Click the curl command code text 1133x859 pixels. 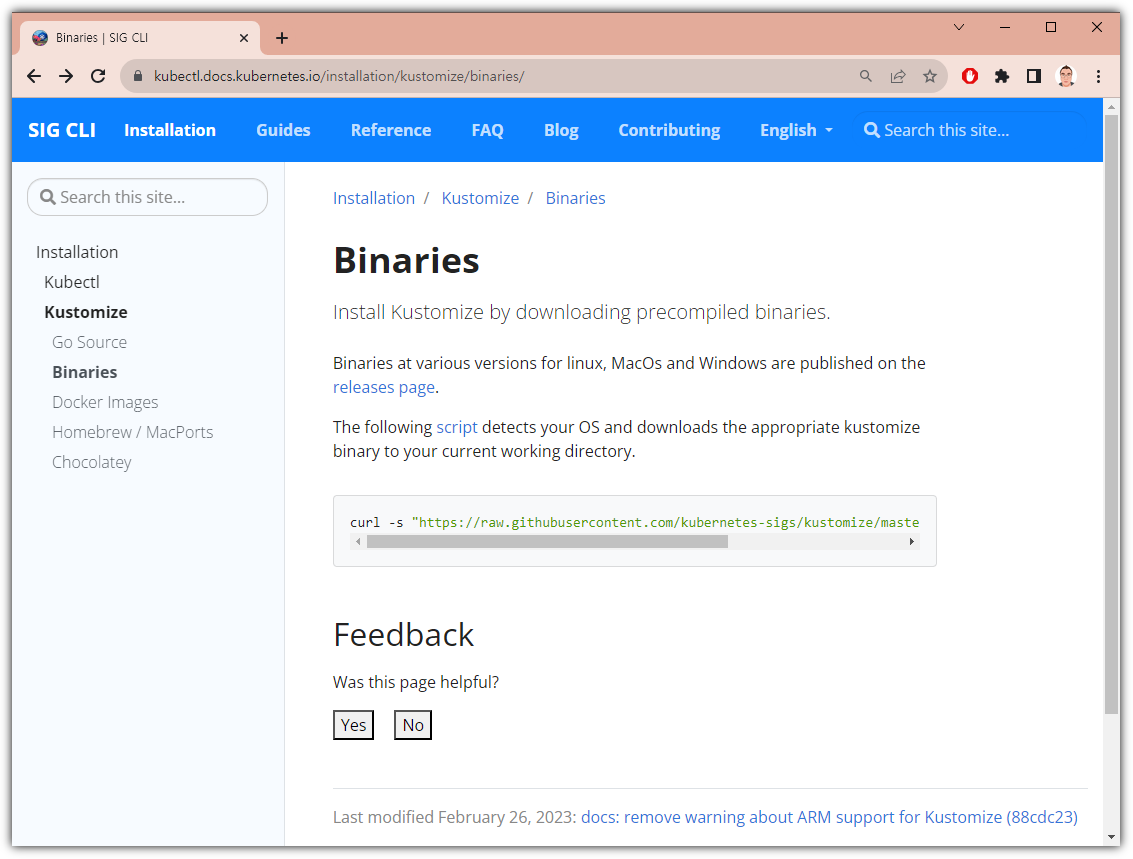pos(634,522)
